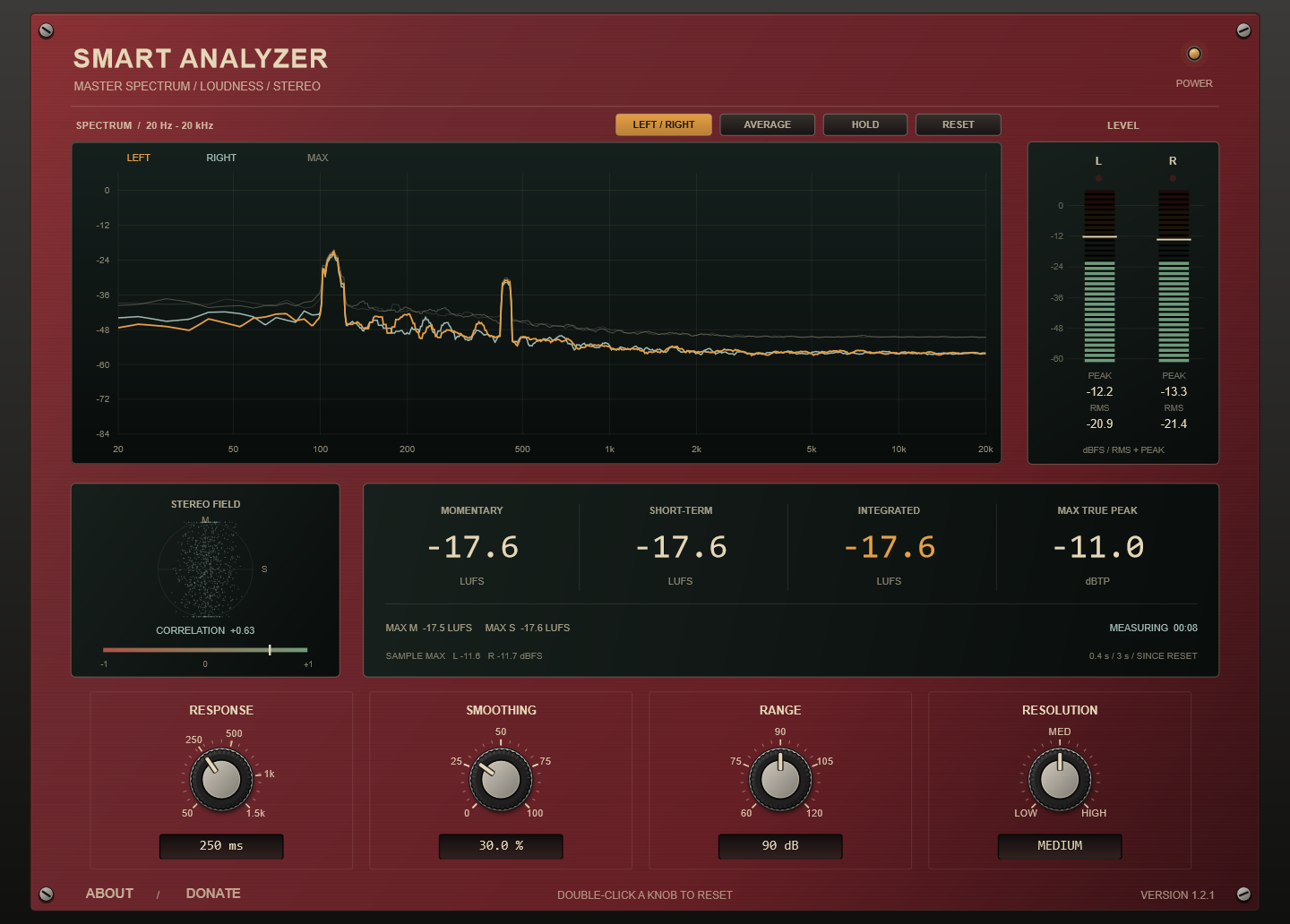Click the MEASURING 00:08 timer

coord(1153,628)
